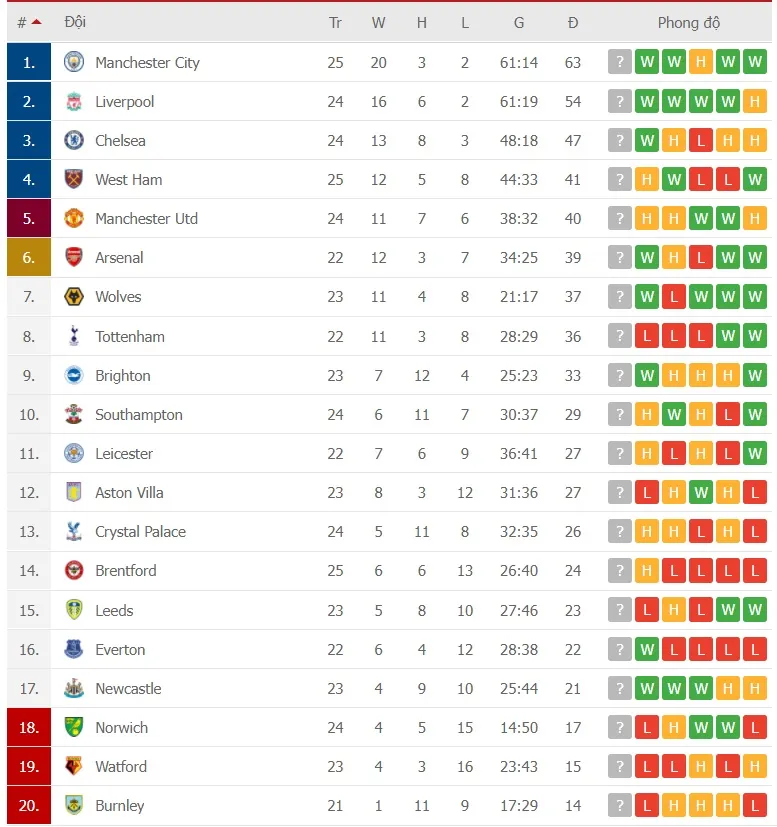Click the Wolves club crest

(72, 296)
